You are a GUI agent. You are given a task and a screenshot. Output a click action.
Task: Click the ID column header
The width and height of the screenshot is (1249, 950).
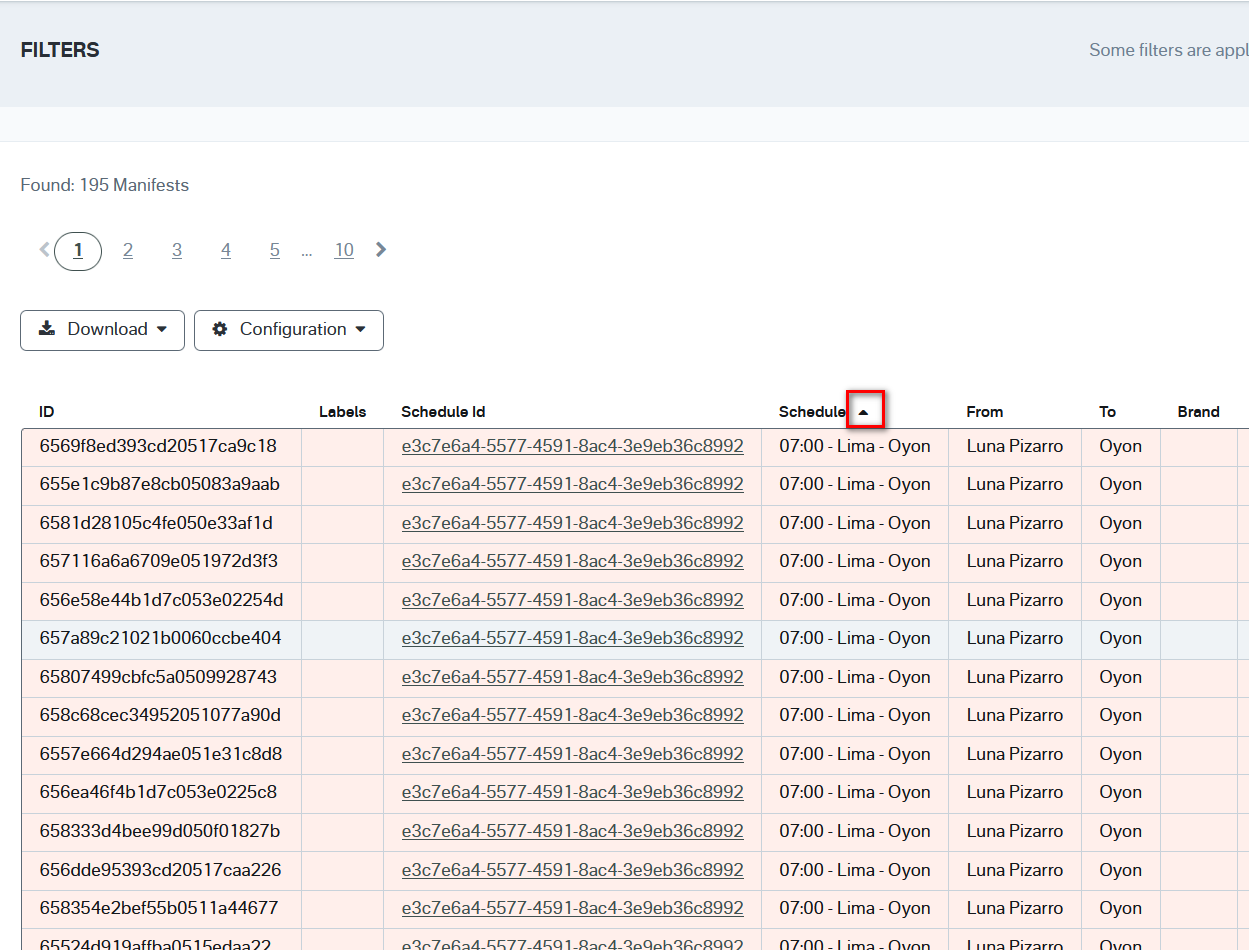point(47,412)
